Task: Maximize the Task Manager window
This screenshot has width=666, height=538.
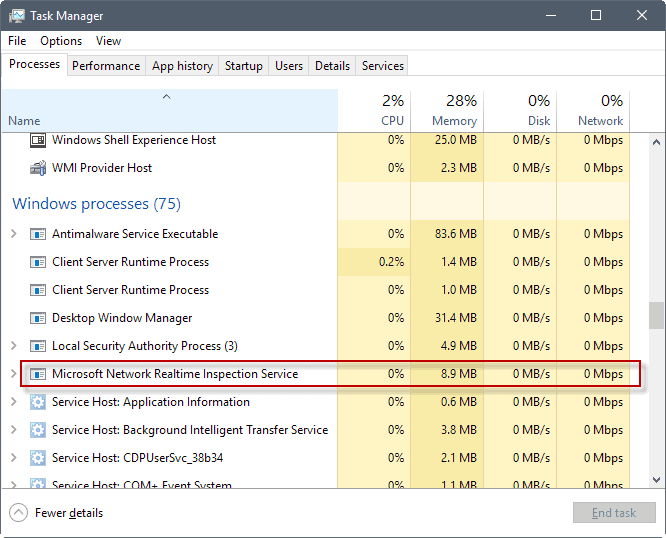Action: [596, 16]
